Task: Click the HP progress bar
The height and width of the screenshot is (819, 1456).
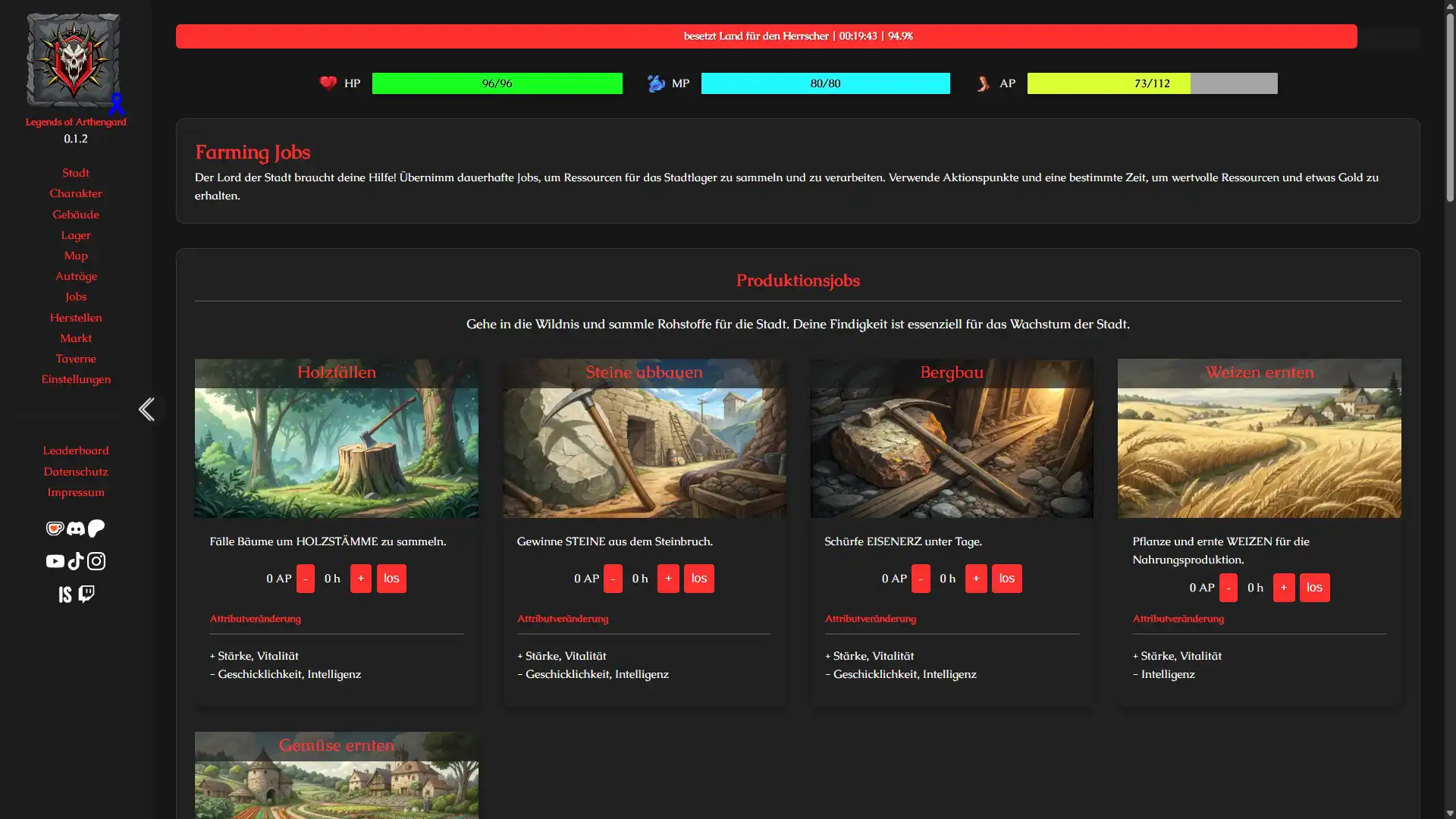Action: pyautogui.click(x=497, y=83)
